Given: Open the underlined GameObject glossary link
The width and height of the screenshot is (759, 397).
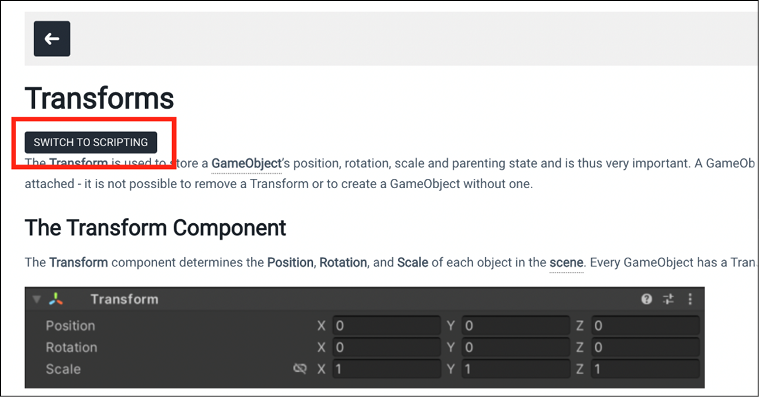Looking at the screenshot, I should [x=246, y=164].
